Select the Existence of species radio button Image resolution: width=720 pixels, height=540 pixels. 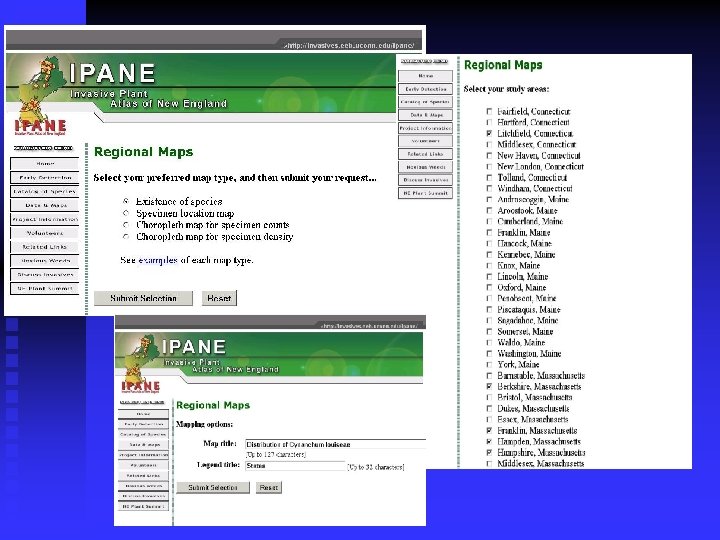tap(126, 201)
